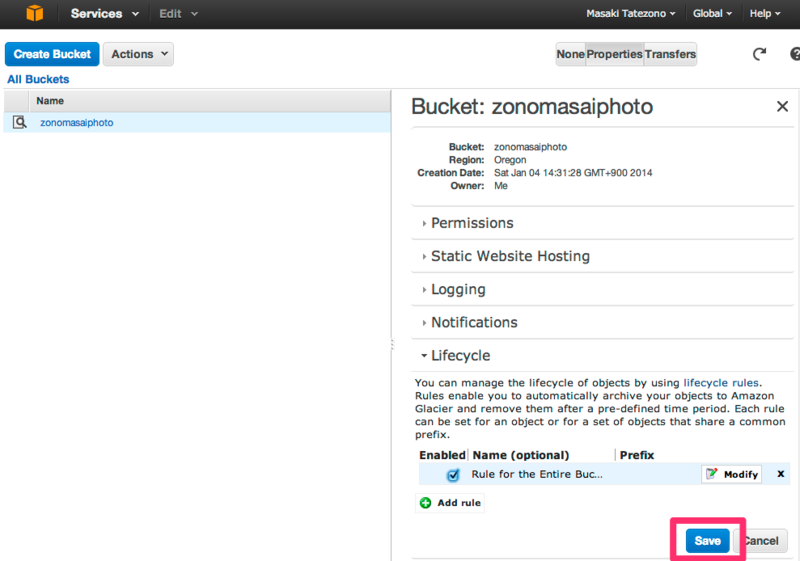Select the None view tab

(570, 54)
